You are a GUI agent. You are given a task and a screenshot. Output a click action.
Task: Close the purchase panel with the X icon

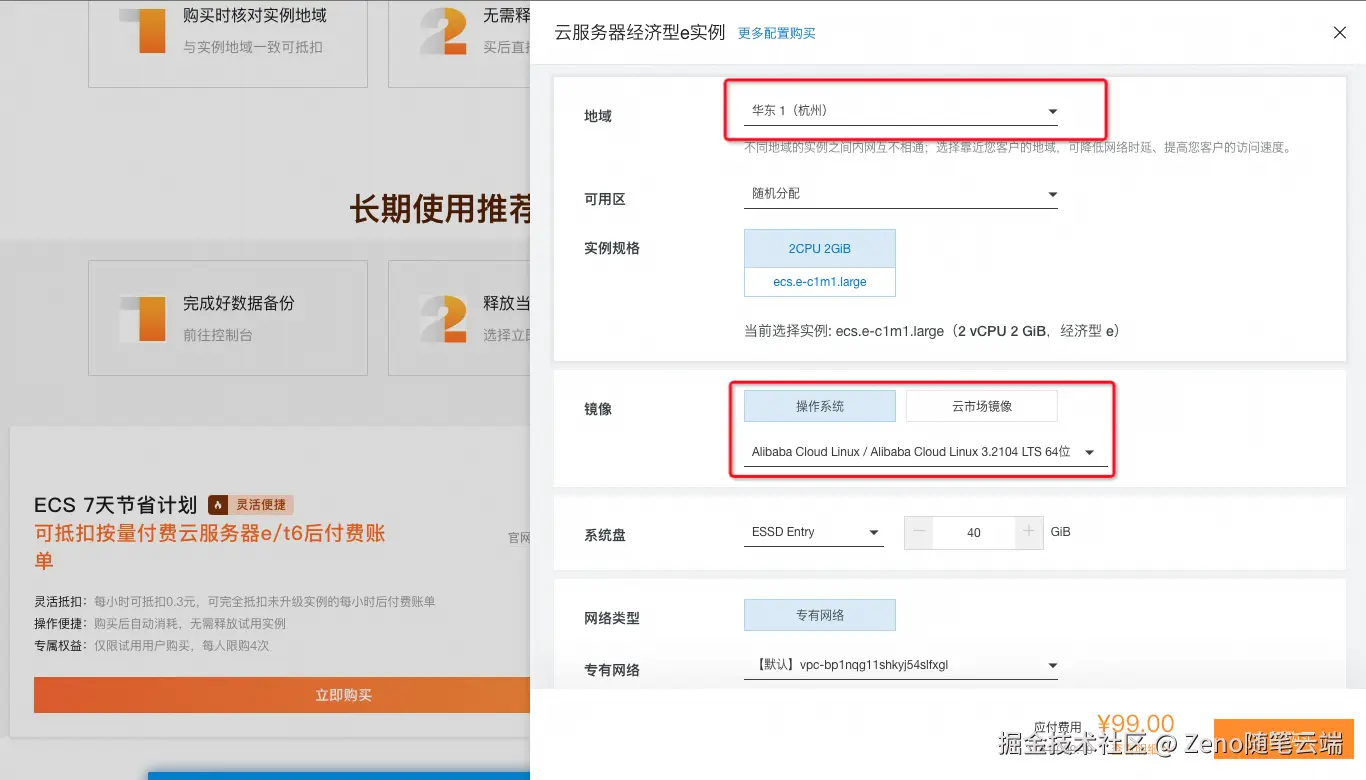click(1340, 33)
